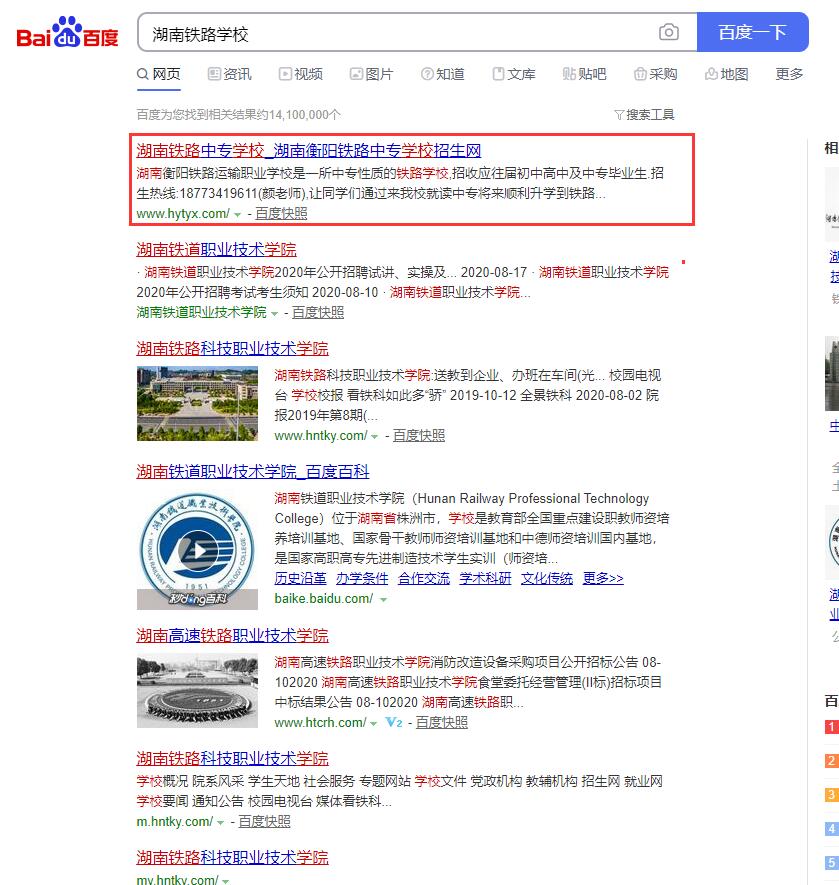The height and width of the screenshot is (885, 839).
Task: Open 百度快照 of 湖南铁道职业技术学院 result
Action: click(x=318, y=312)
